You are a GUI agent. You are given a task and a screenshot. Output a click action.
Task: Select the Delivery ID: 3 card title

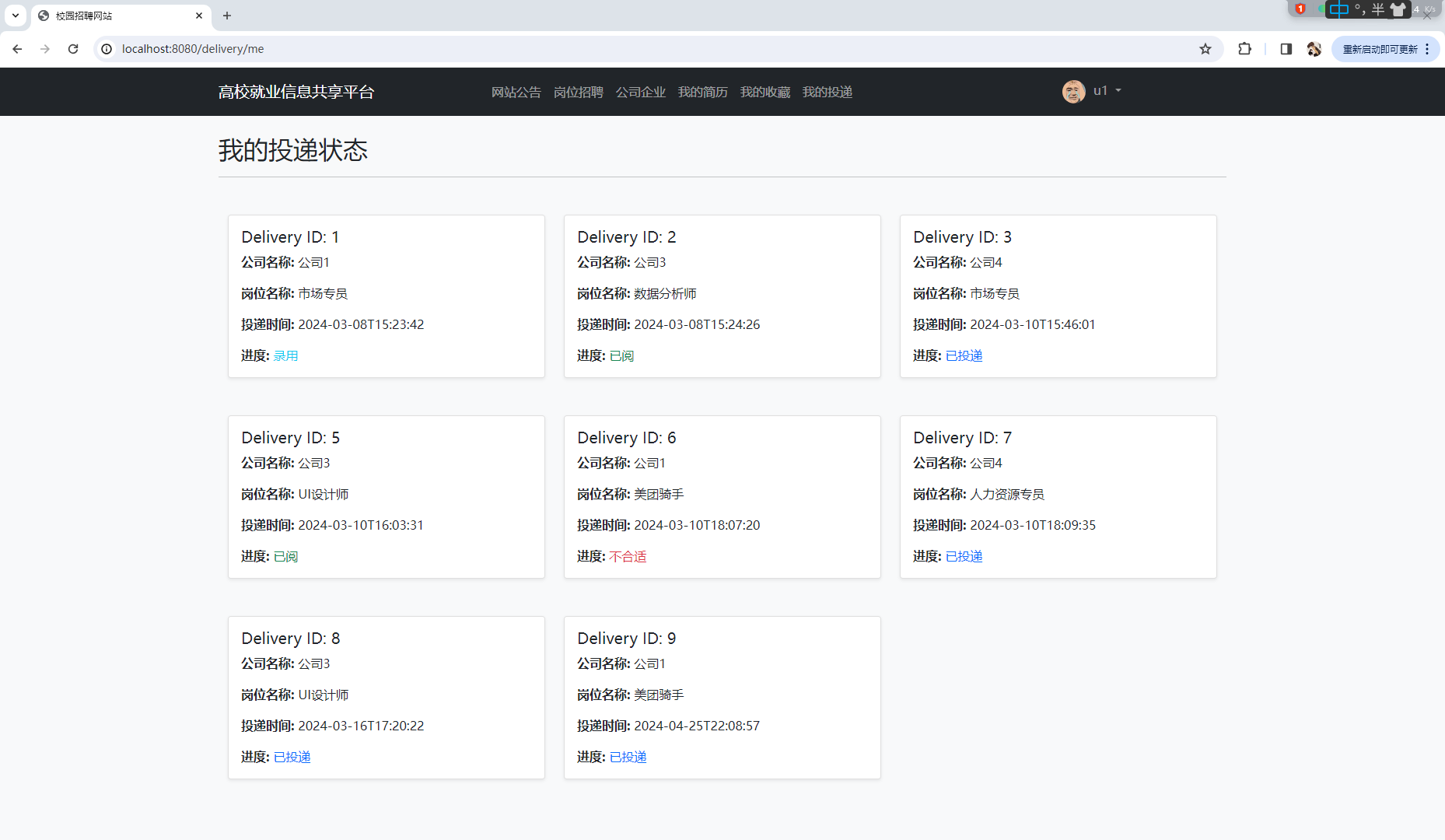(x=963, y=237)
